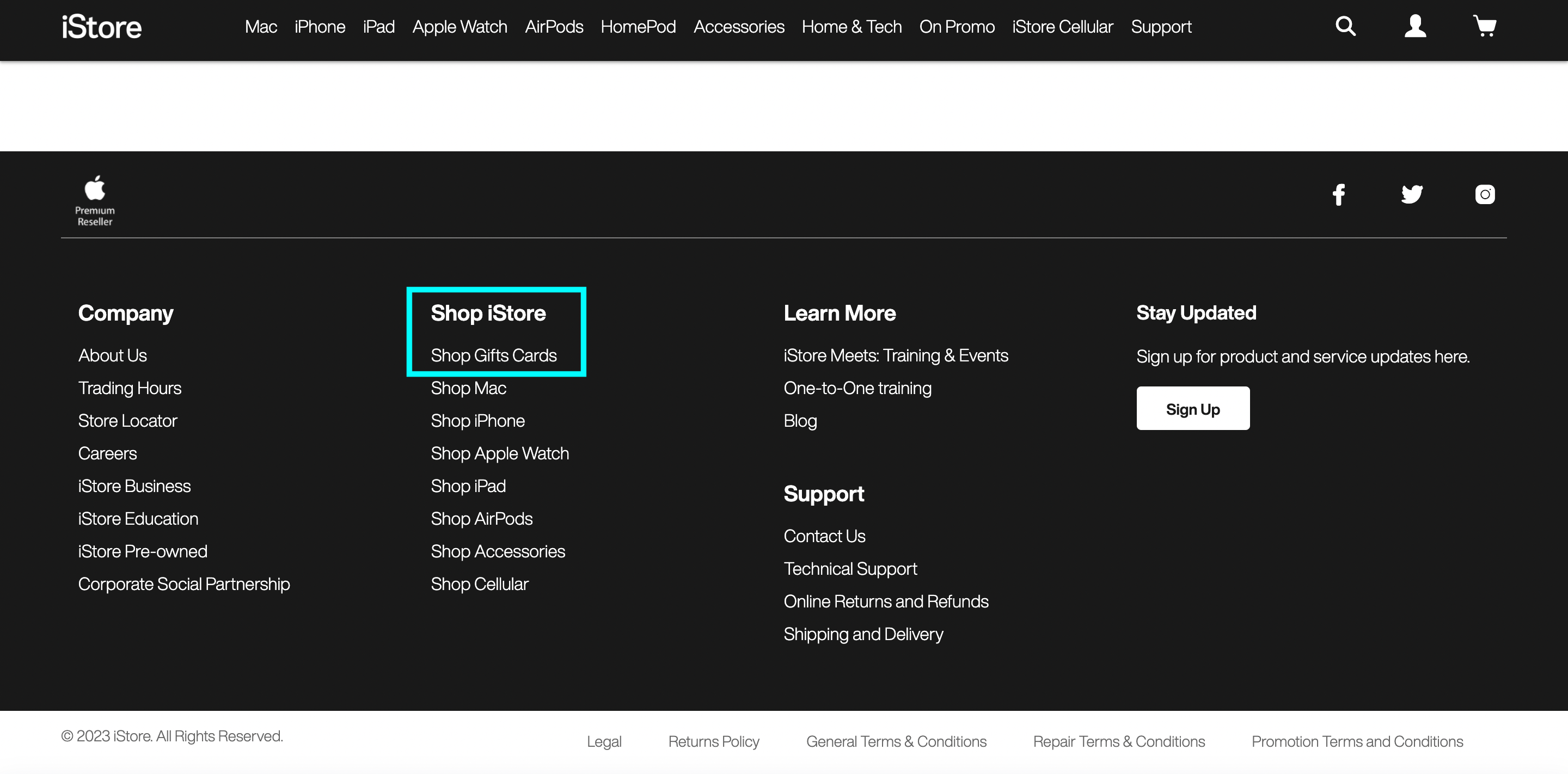
Task: Open the Shop Cellular link
Action: coord(480,584)
